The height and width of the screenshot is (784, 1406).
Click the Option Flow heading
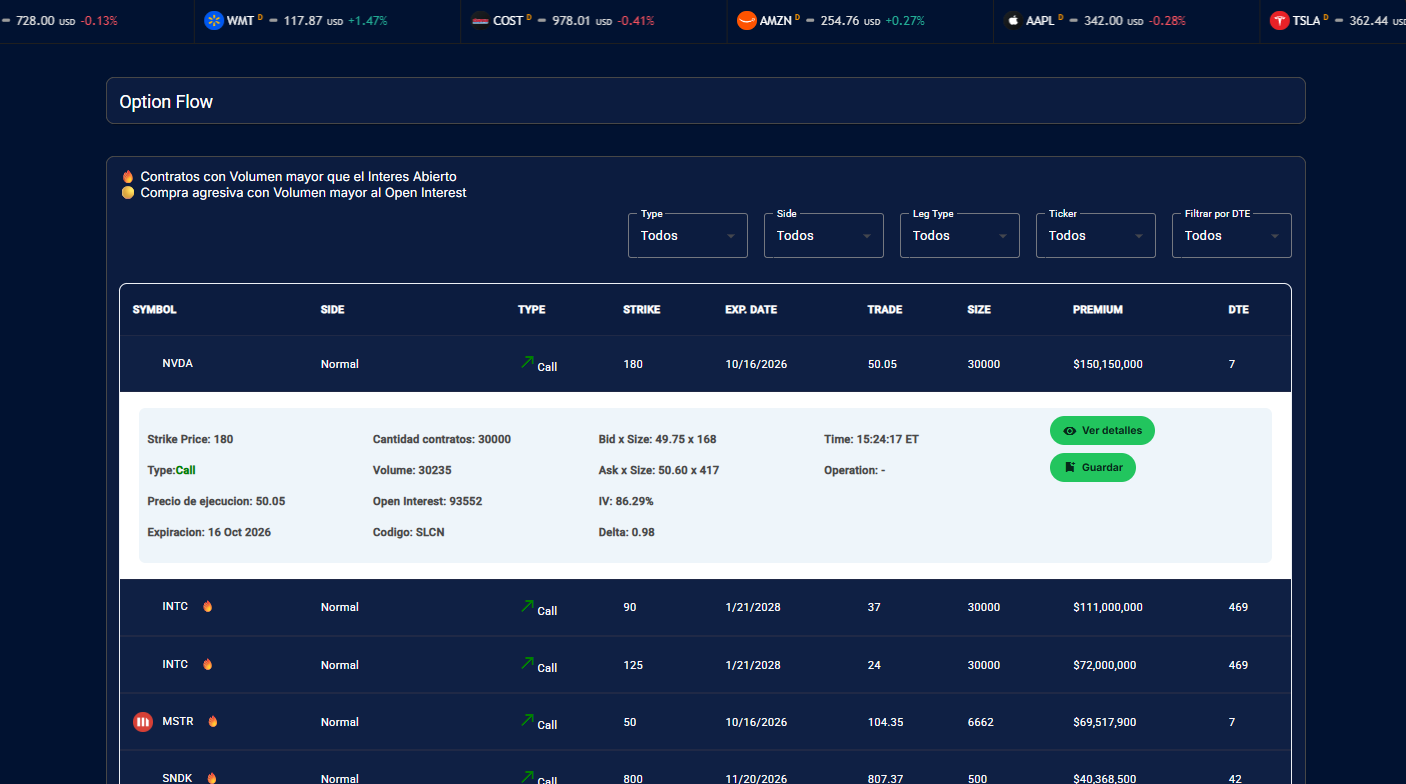click(166, 101)
